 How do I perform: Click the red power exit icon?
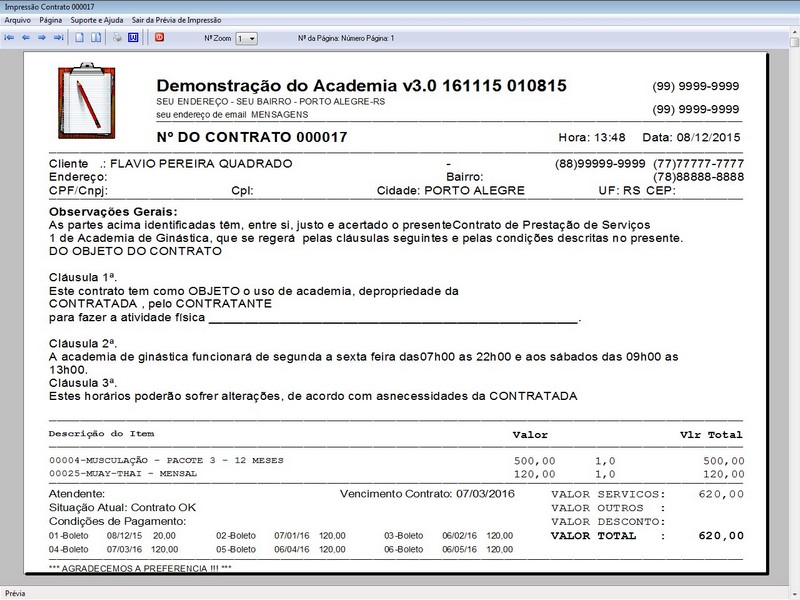point(160,37)
